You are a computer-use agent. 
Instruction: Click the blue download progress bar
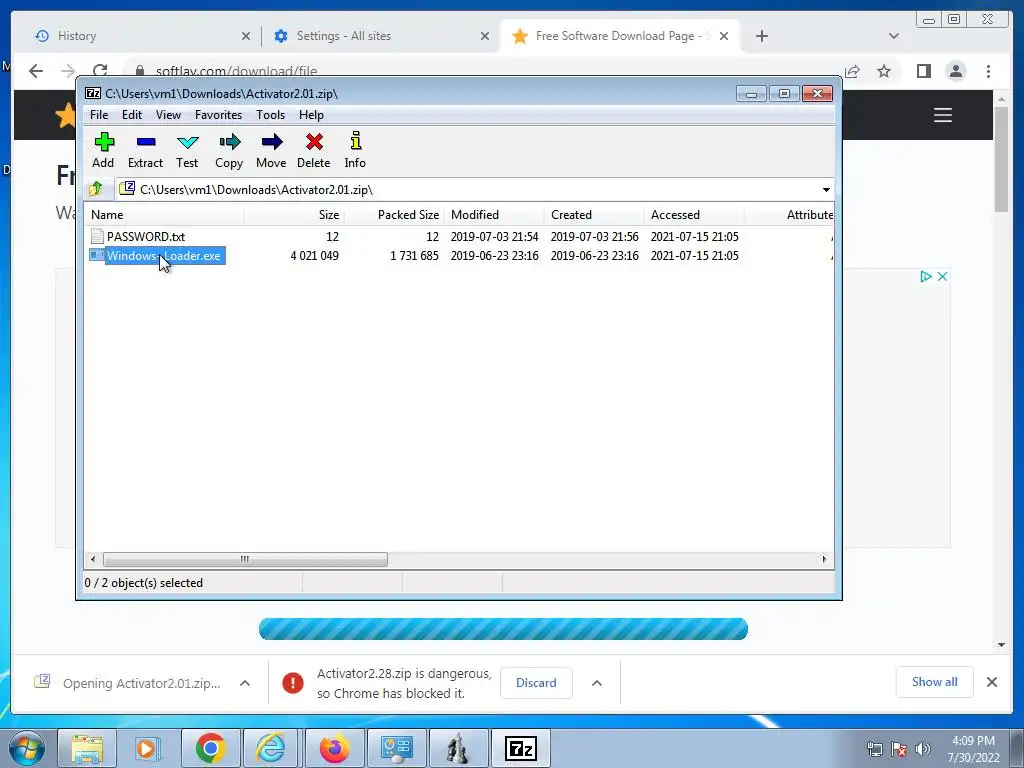tap(504, 629)
